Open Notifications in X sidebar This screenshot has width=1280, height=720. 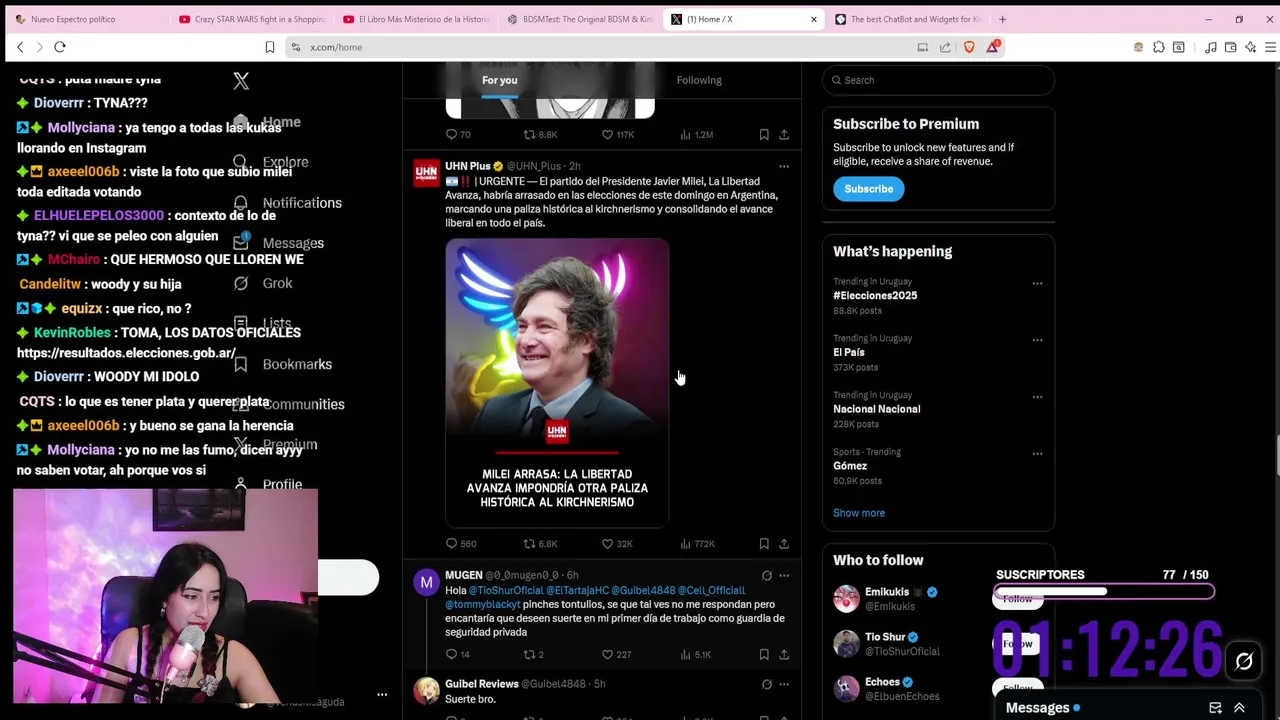tap(288, 203)
